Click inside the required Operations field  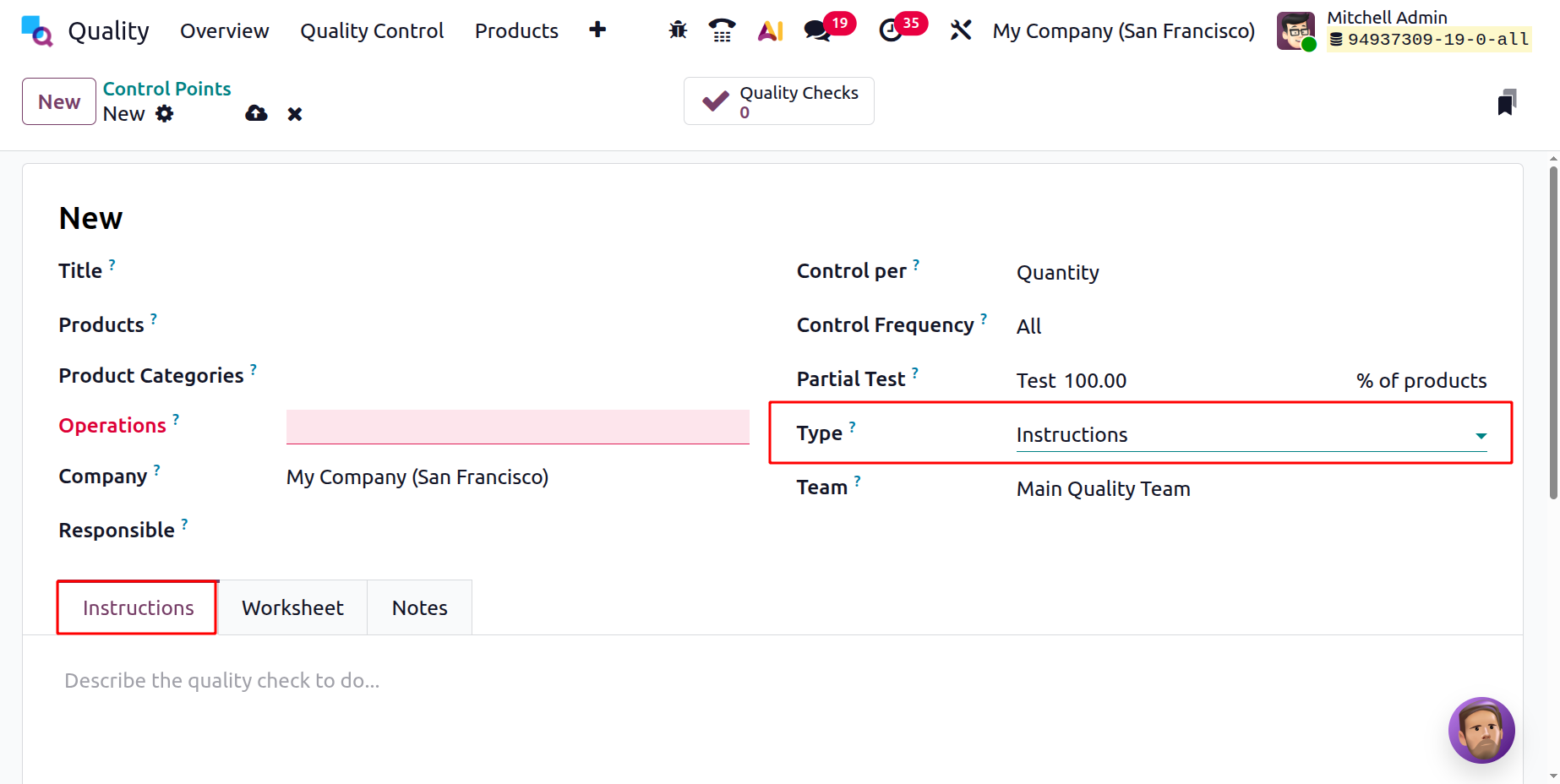[517, 427]
